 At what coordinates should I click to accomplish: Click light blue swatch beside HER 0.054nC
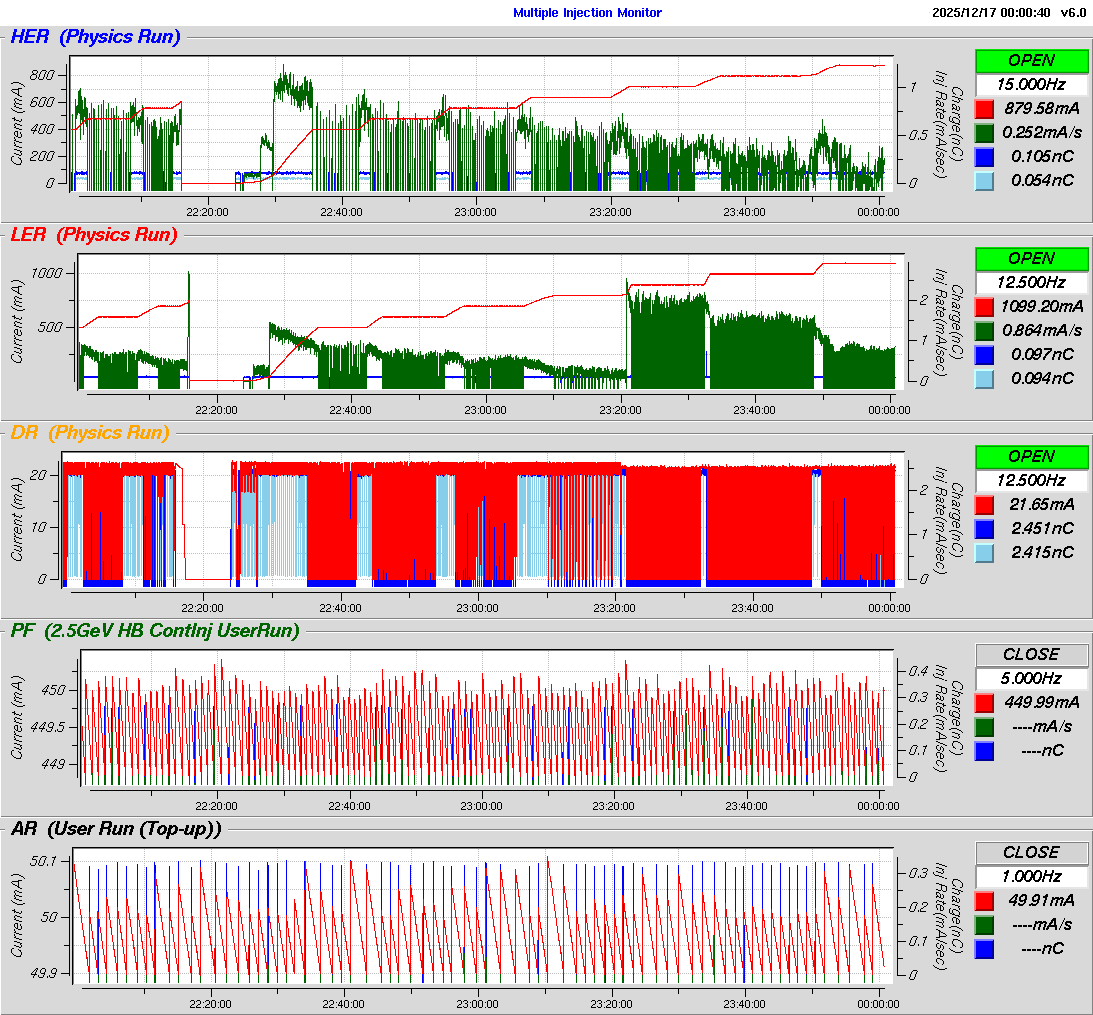click(x=984, y=181)
